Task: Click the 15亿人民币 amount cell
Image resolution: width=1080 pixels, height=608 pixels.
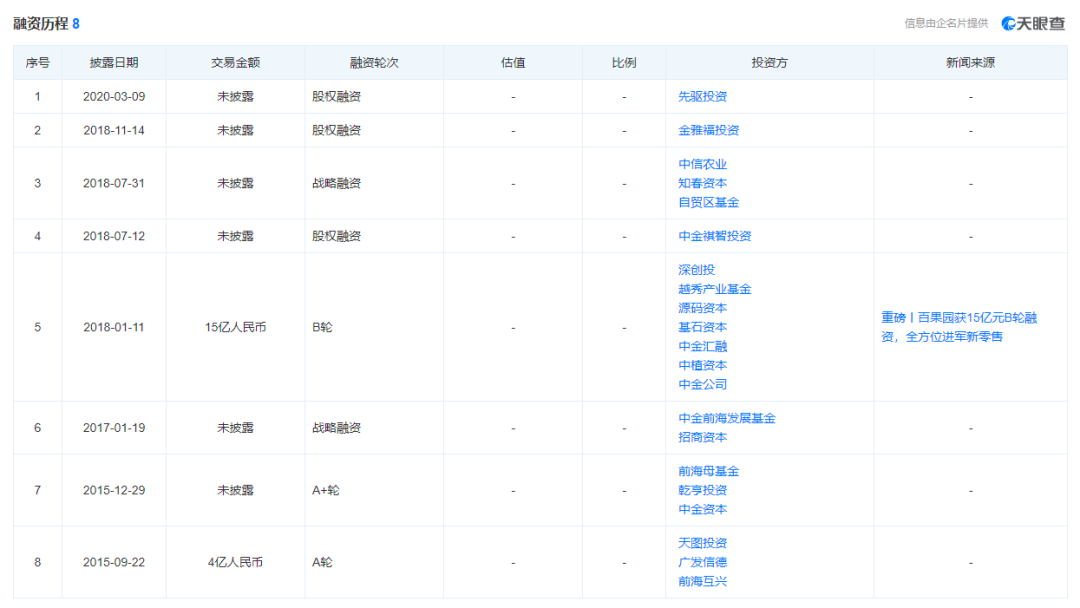Action: pyautogui.click(x=236, y=327)
